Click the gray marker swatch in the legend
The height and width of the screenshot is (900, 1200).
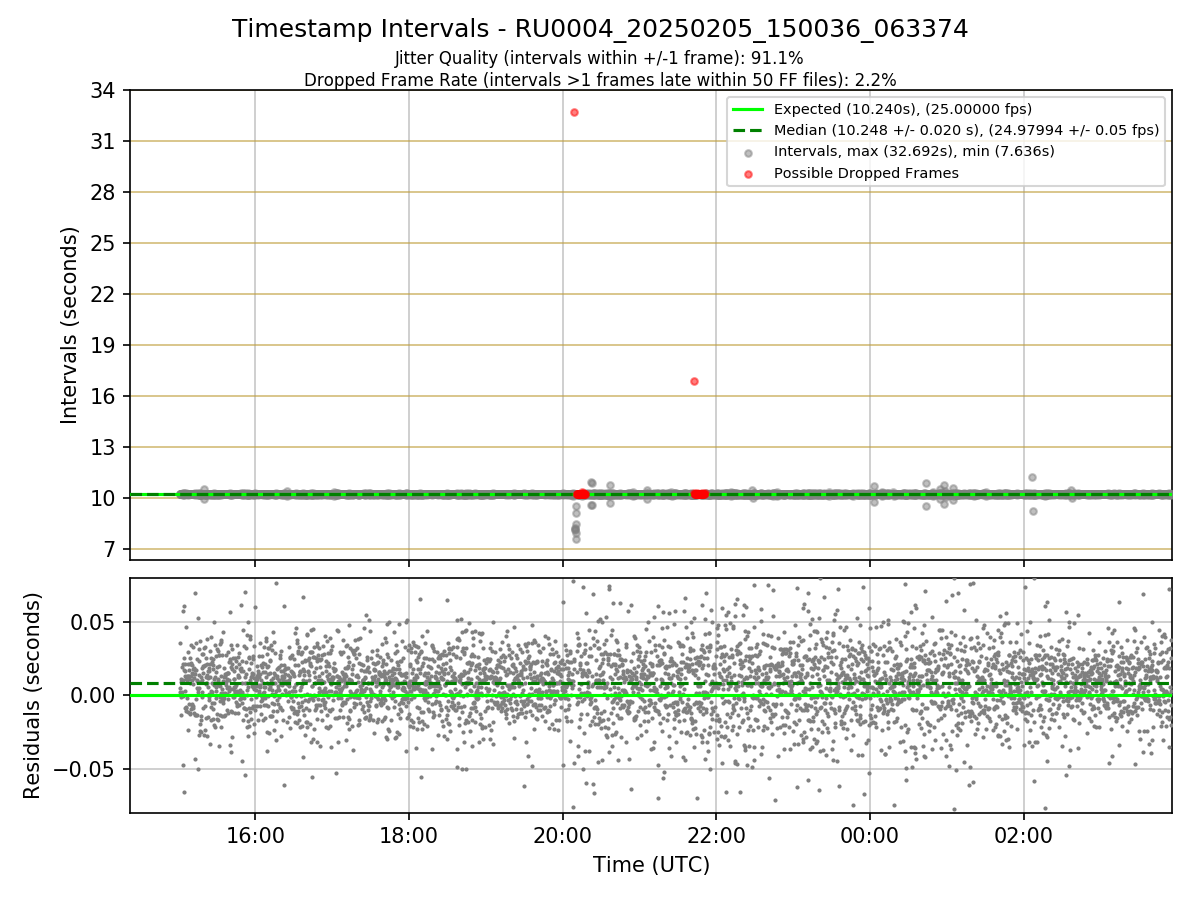click(748, 152)
